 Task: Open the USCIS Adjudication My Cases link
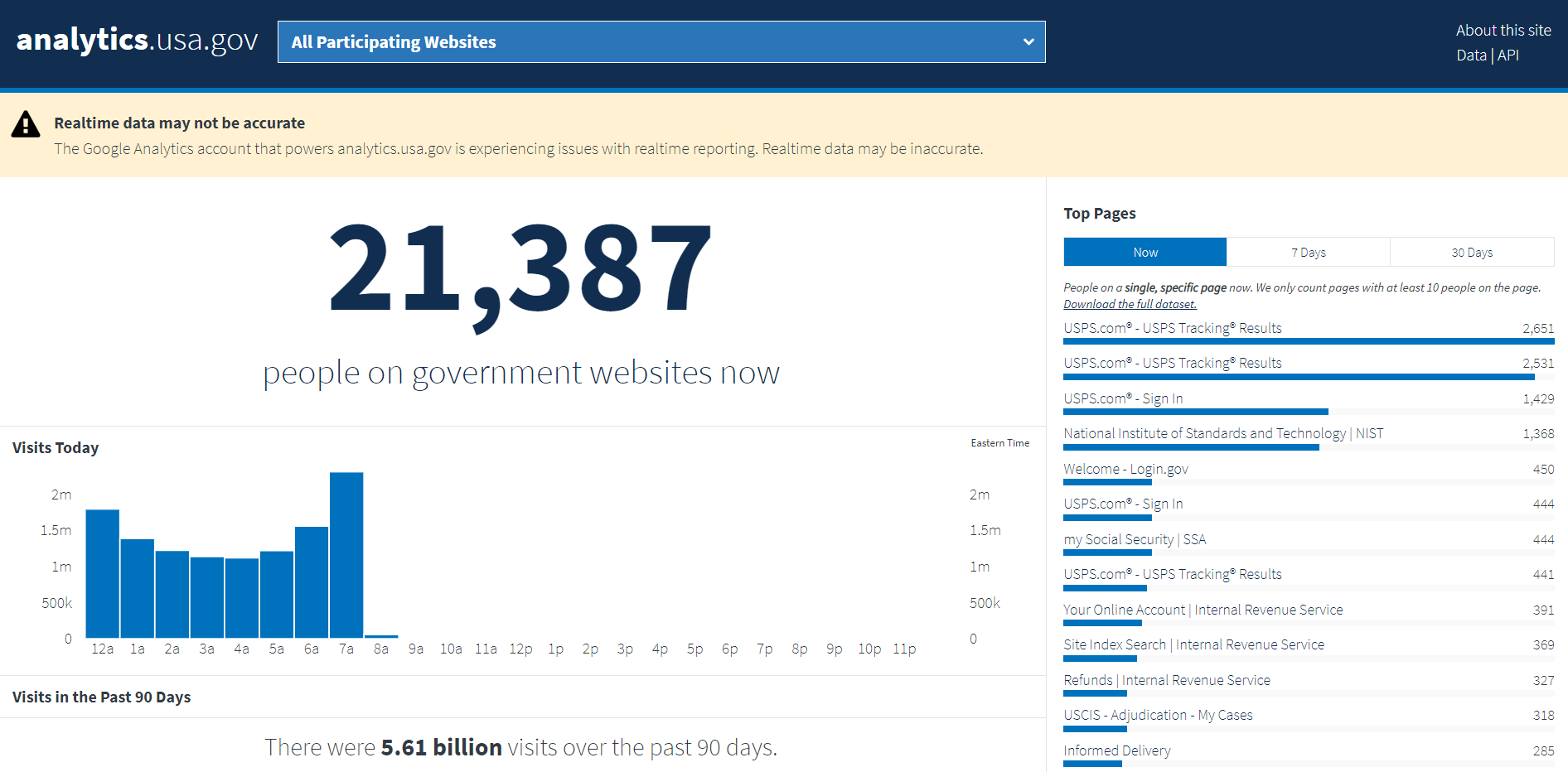1158,715
